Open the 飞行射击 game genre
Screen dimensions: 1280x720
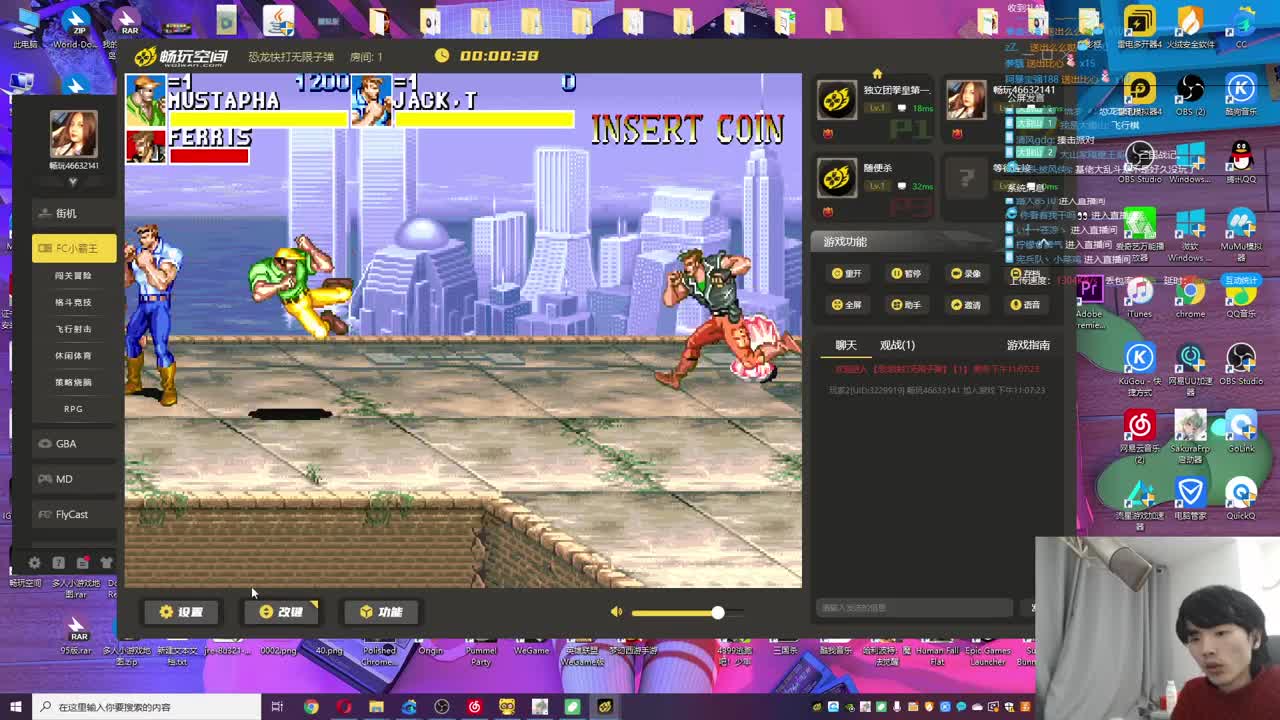73,329
